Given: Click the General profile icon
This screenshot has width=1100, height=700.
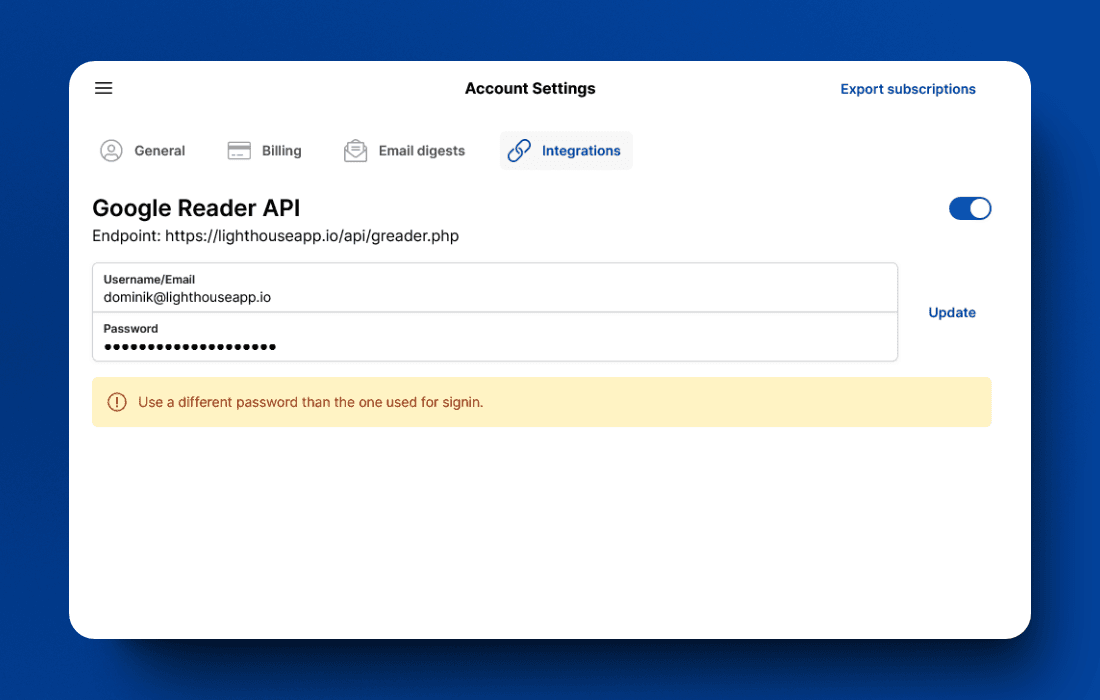Looking at the screenshot, I should (111, 151).
